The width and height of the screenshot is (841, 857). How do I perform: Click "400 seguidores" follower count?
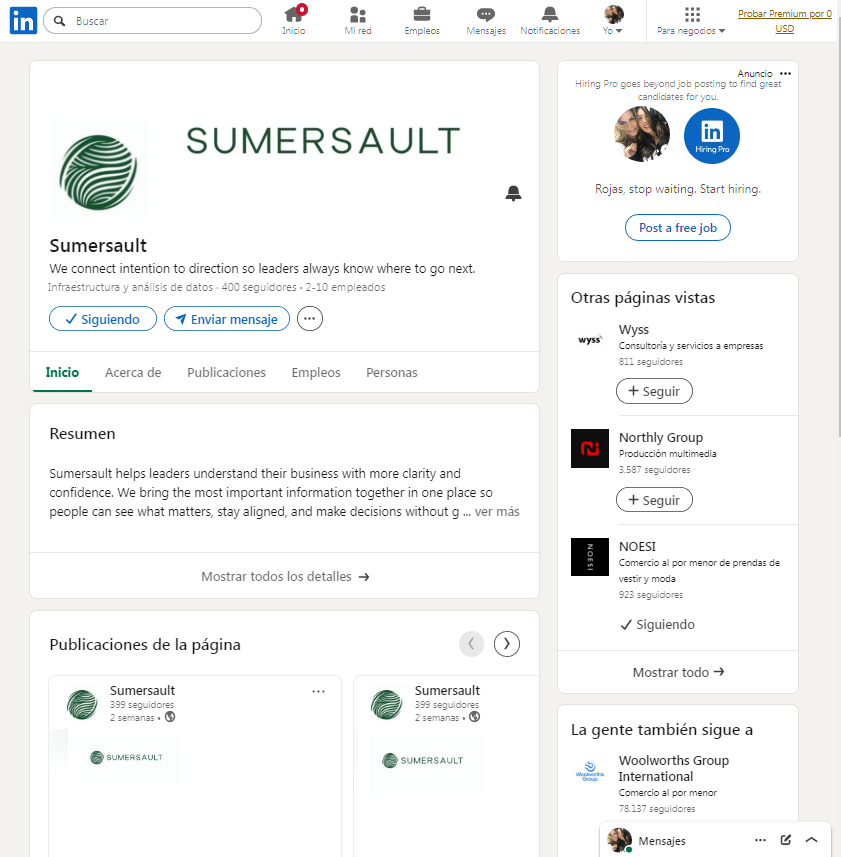[259, 287]
